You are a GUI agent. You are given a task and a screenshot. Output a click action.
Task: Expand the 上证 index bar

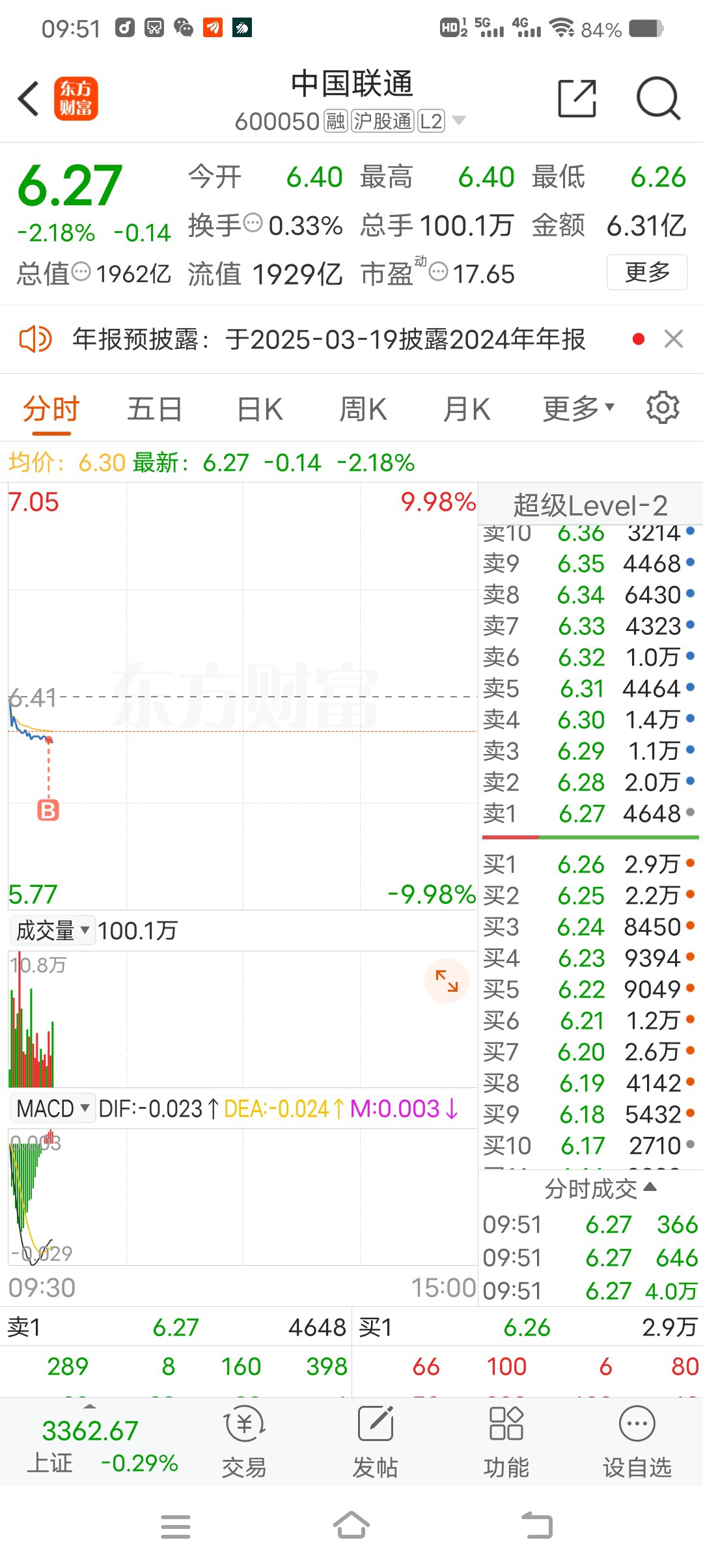90,1406
